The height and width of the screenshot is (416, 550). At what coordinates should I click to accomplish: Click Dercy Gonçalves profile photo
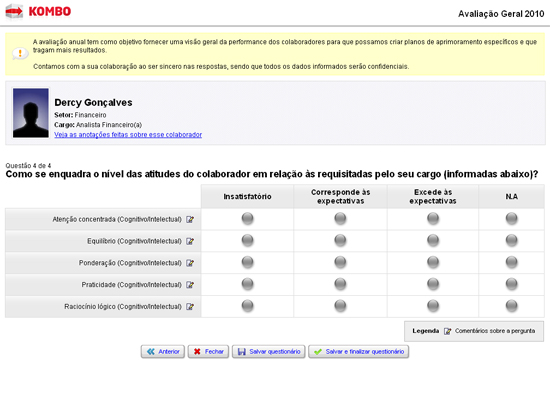click(x=31, y=113)
